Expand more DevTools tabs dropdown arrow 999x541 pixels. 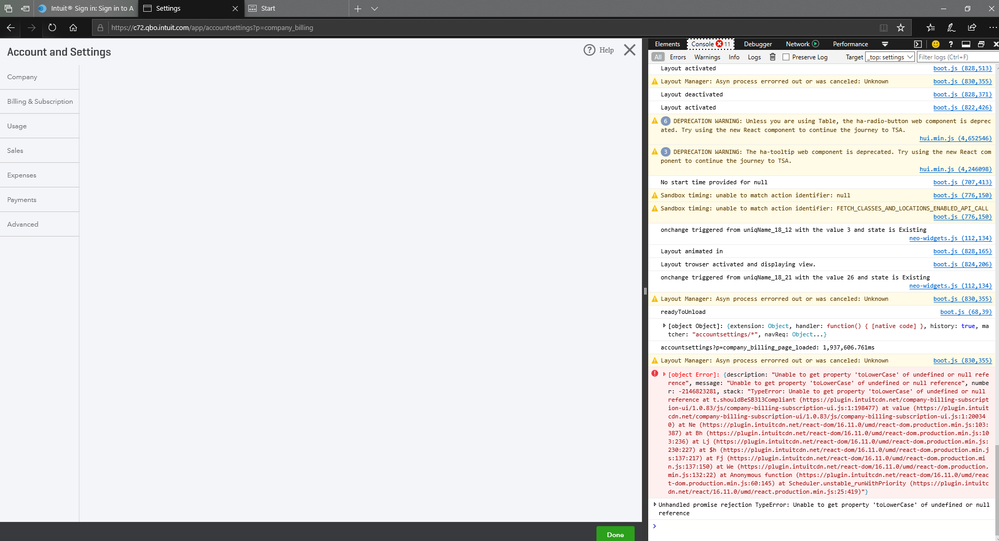pos(885,44)
